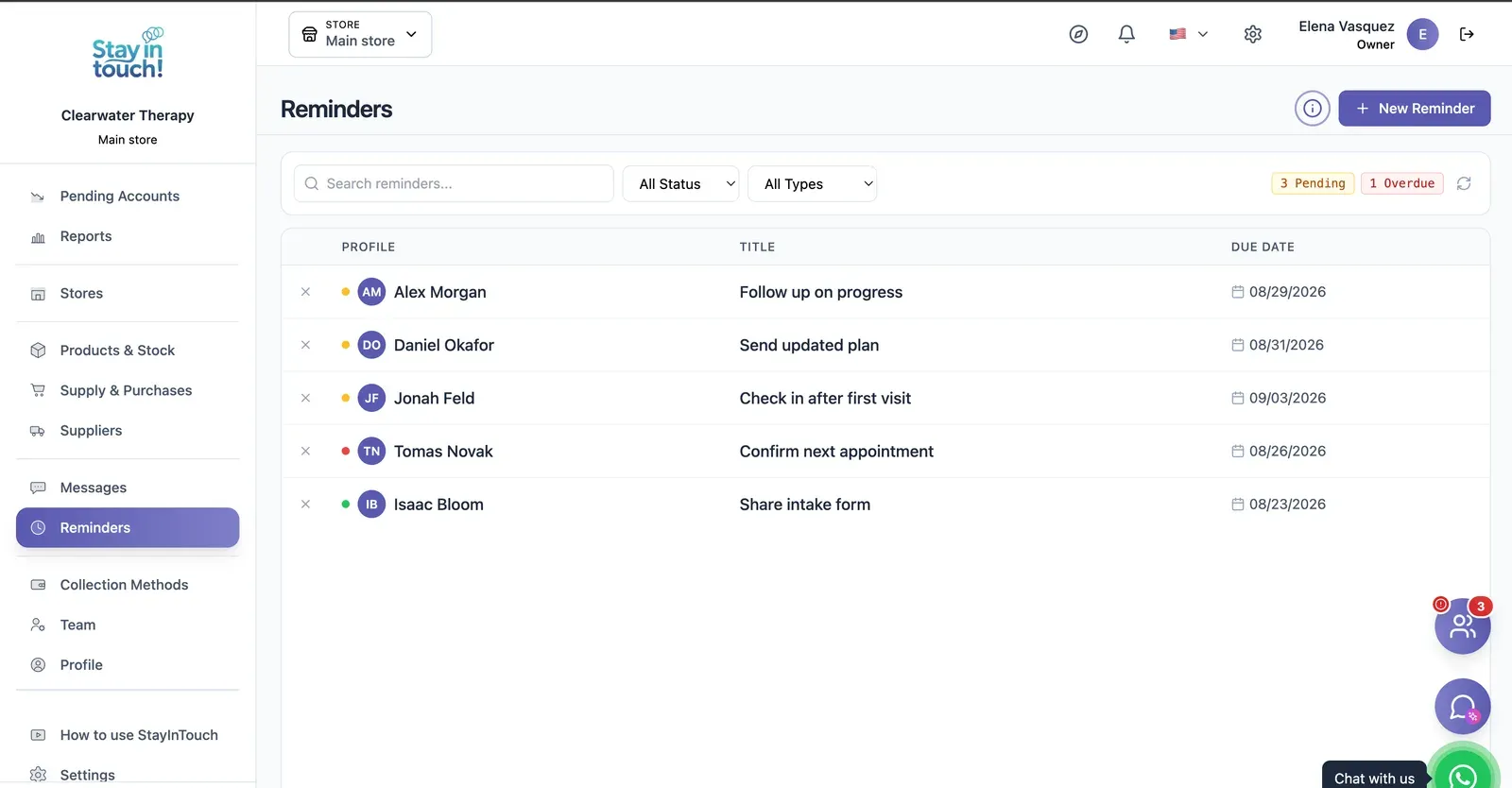The image size is (1512, 788).
Task: Open the All Status filter dropdown
Action: tap(680, 184)
